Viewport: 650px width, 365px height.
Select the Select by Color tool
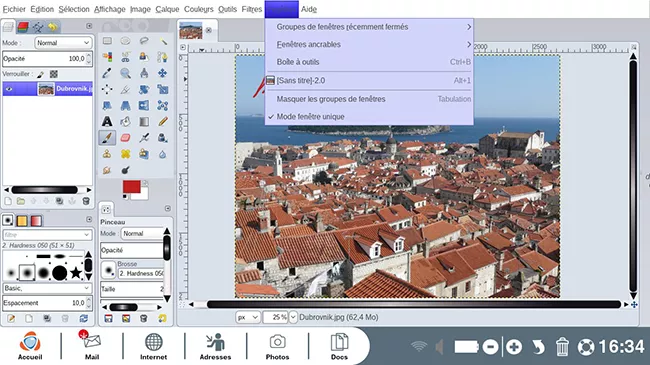(107, 57)
